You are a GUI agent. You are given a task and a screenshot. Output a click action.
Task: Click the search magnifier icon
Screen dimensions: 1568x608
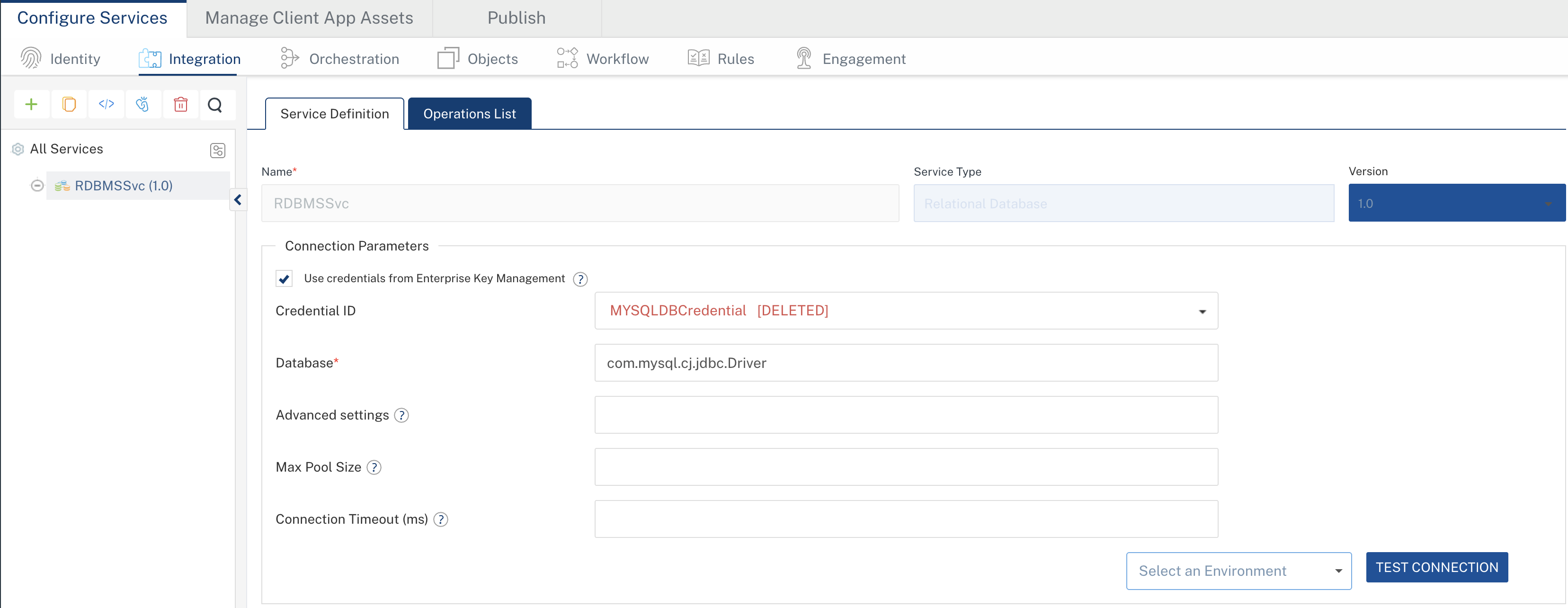click(215, 105)
